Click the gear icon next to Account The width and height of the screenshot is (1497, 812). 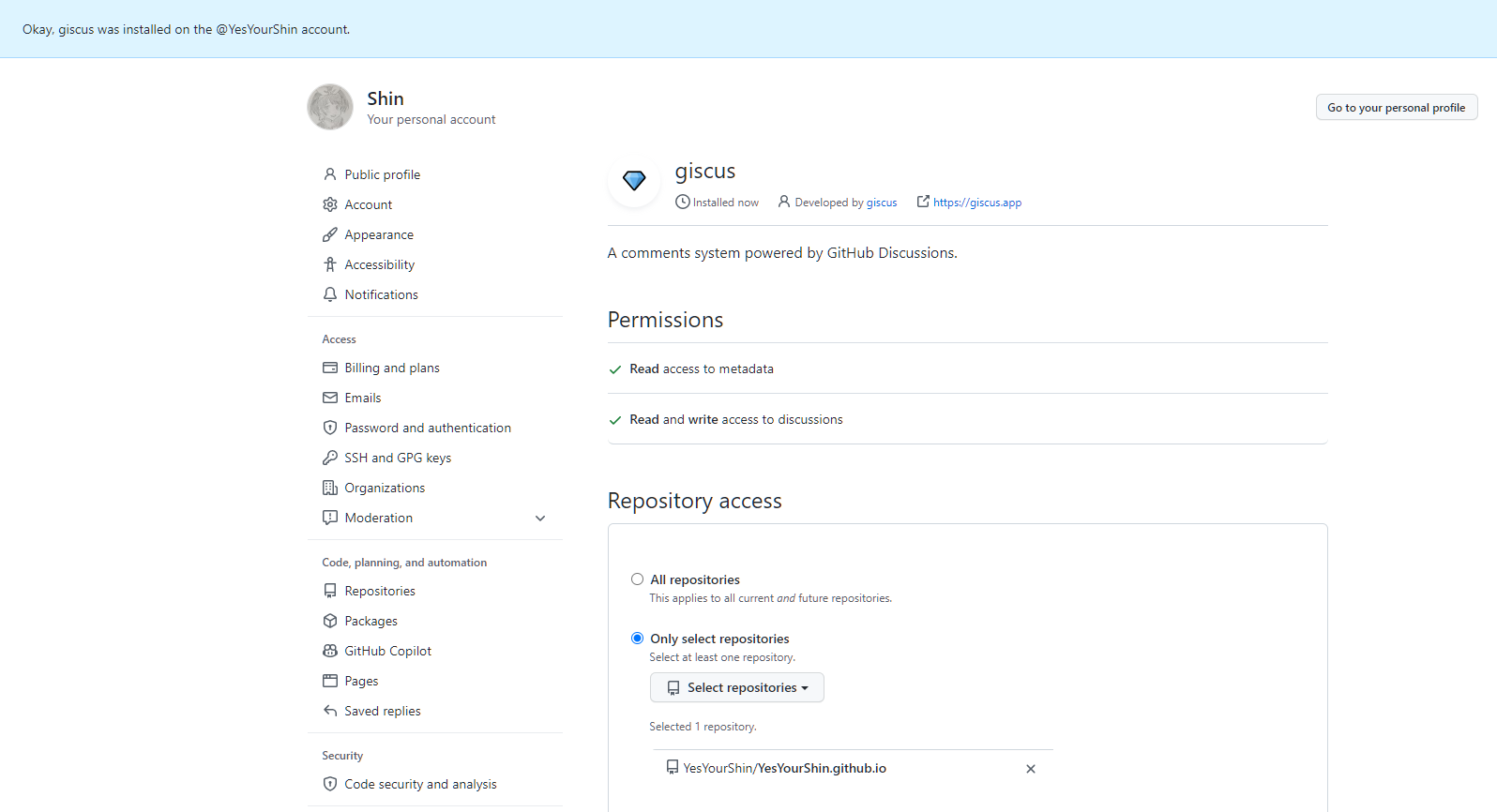point(330,204)
